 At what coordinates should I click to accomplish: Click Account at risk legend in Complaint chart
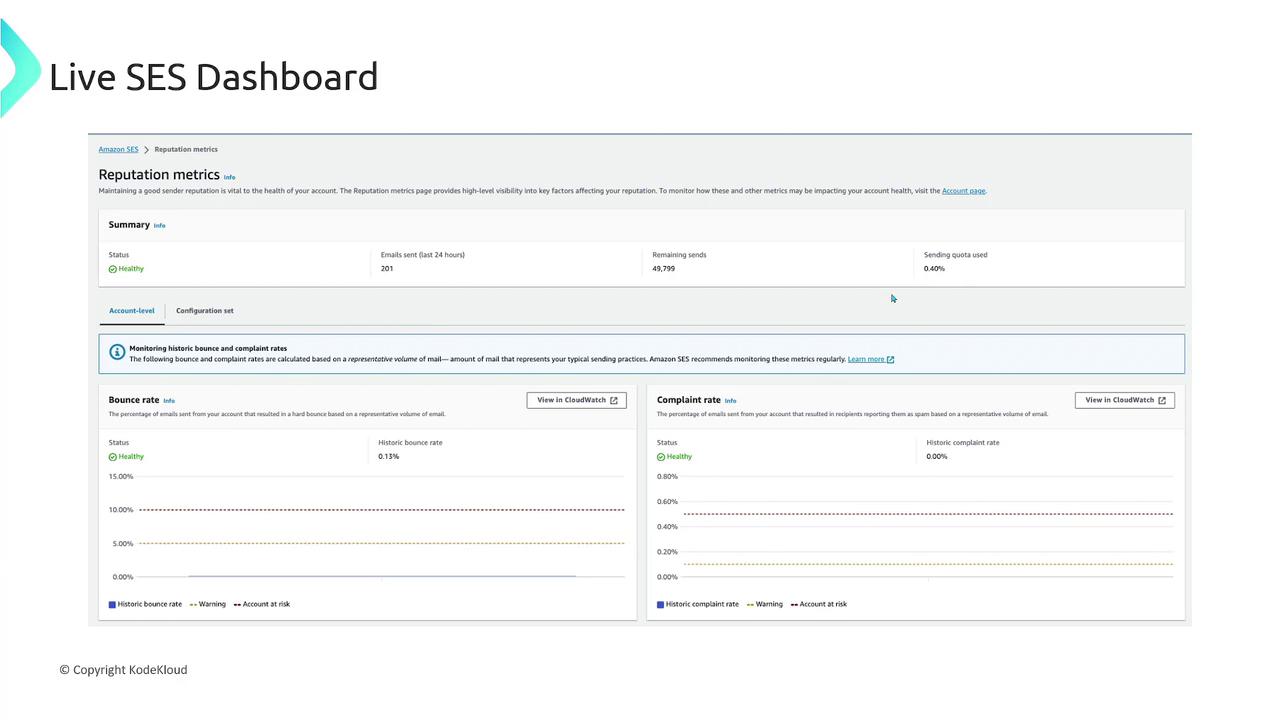[819, 604]
